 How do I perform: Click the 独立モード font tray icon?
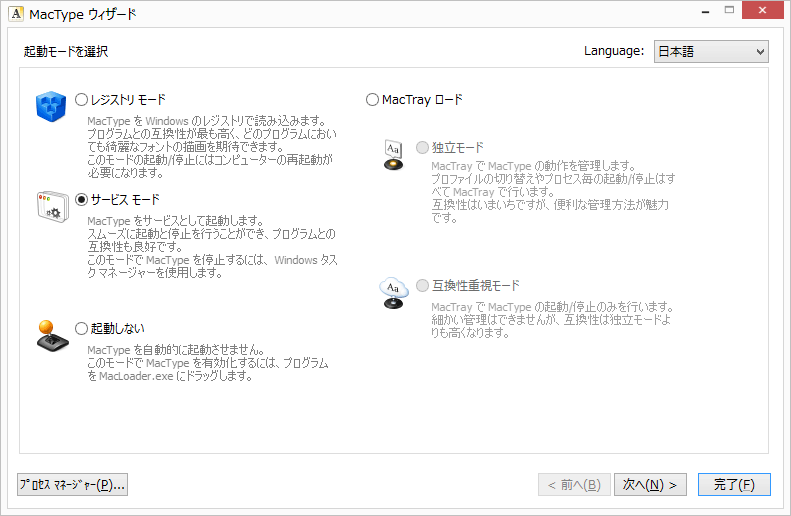393,155
